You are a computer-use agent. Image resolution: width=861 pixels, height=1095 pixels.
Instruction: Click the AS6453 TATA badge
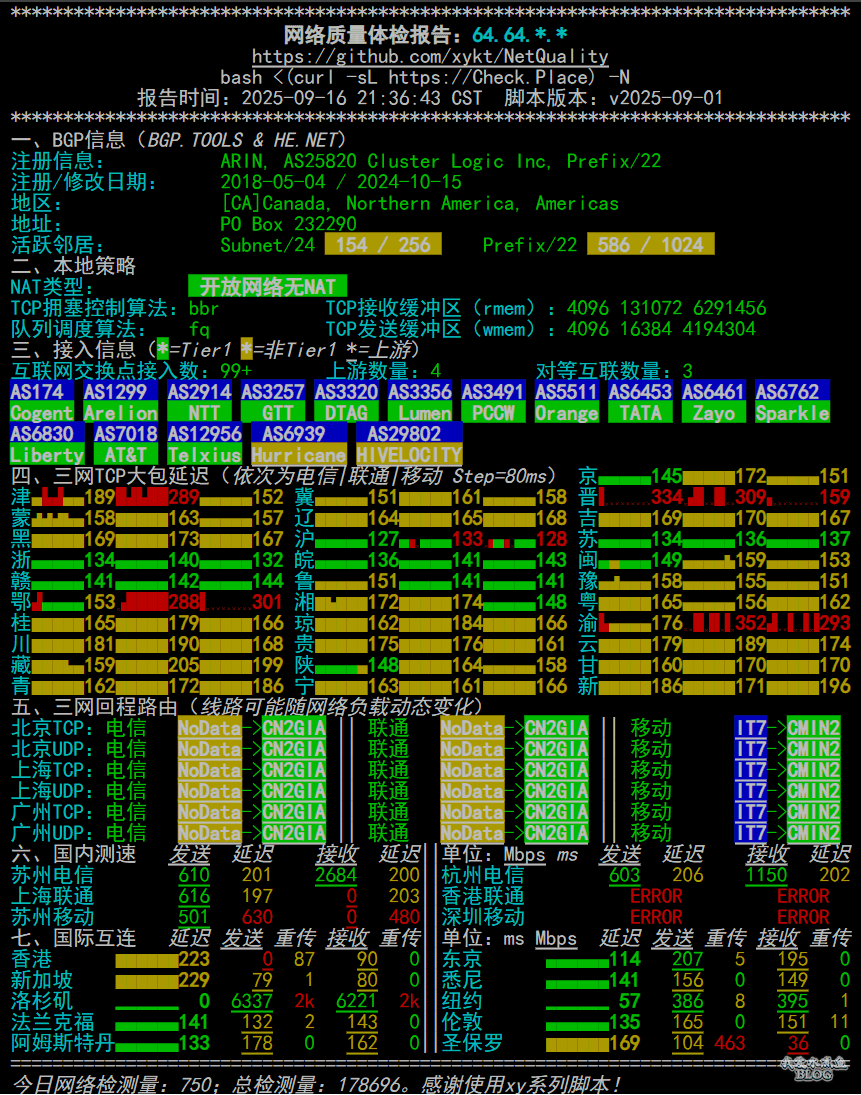pyautogui.click(x=640, y=402)
